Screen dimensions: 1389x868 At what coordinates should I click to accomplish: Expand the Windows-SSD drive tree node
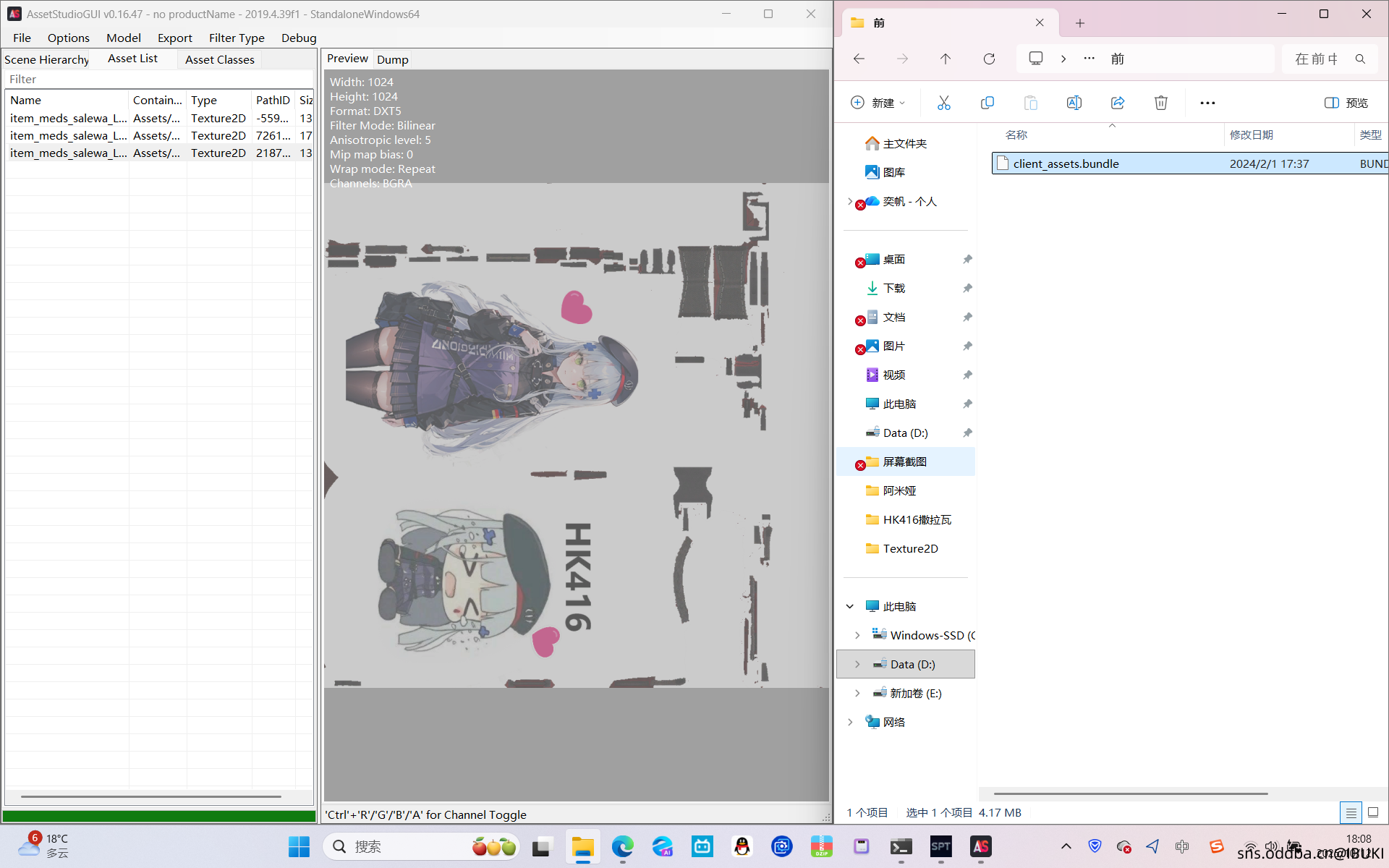(857, 635)
